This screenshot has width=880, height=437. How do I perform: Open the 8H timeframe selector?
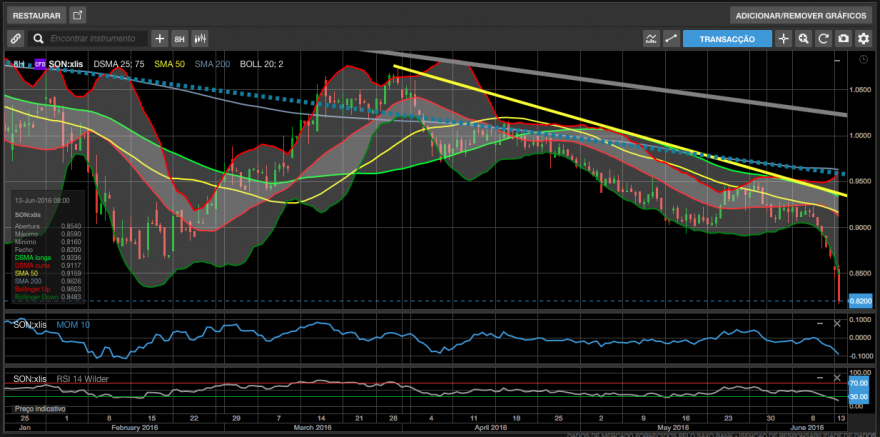180,39
